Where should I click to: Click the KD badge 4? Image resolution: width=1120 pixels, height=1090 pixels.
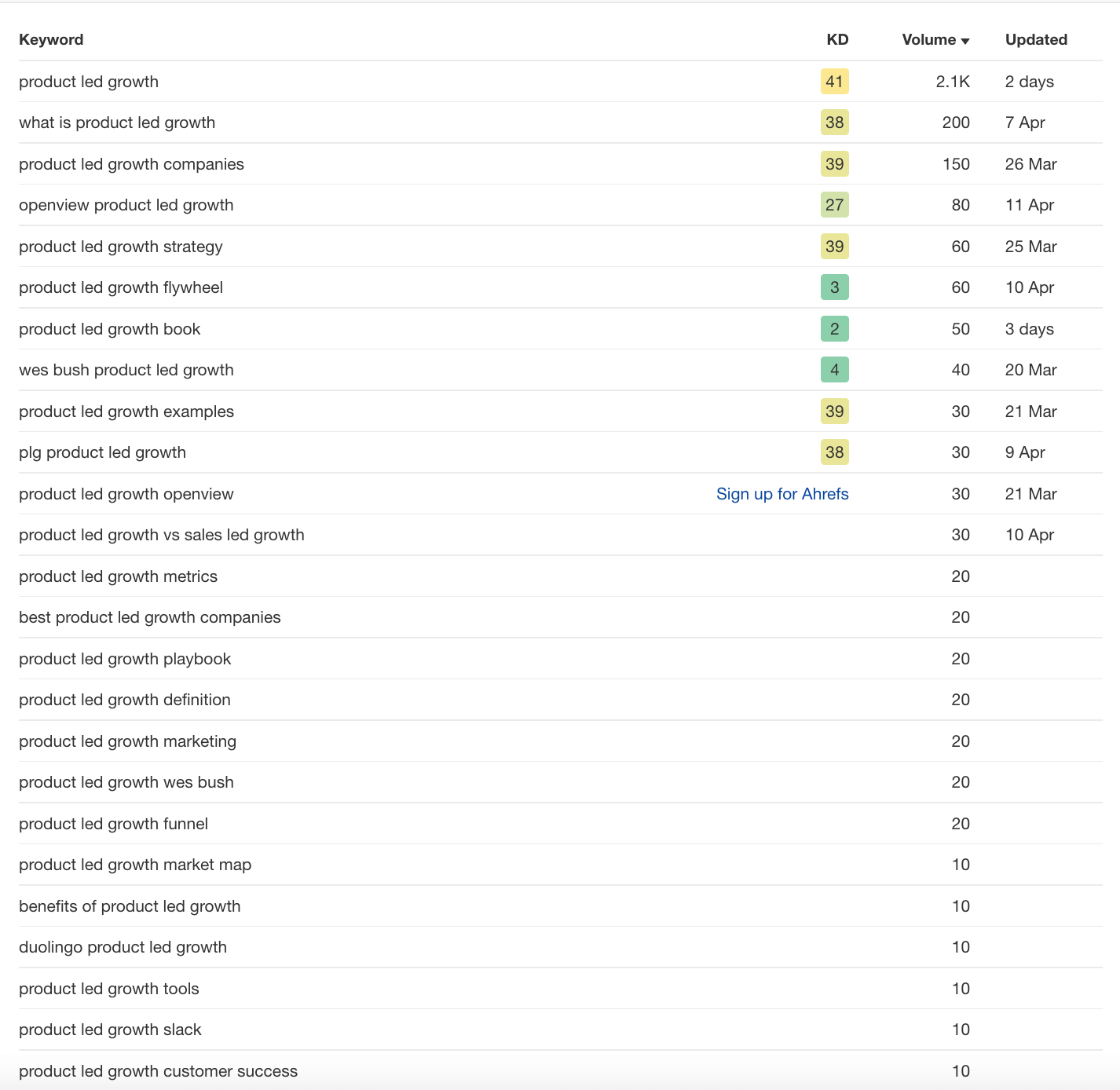pyautogui.click(x=835, y=370)
